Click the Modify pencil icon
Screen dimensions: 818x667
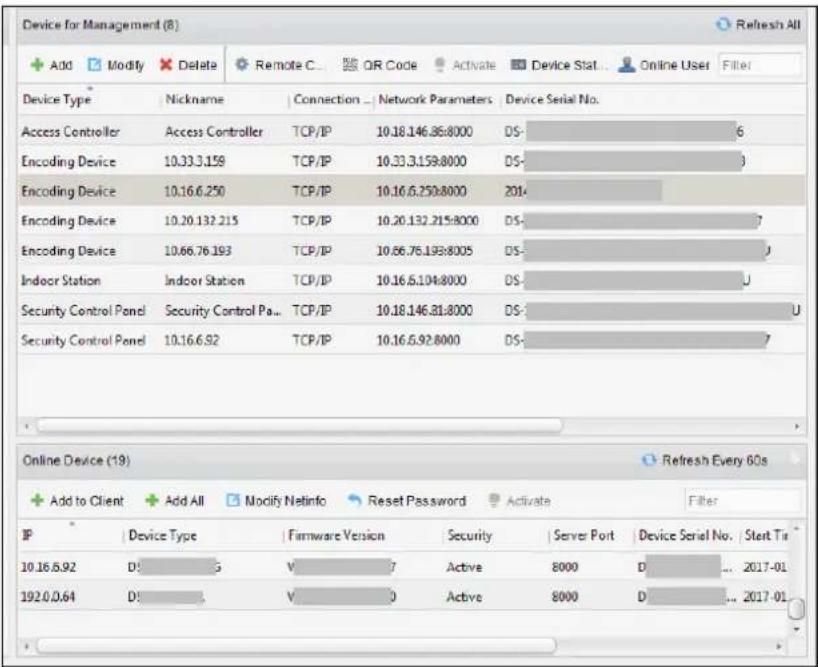click(94, 65)
